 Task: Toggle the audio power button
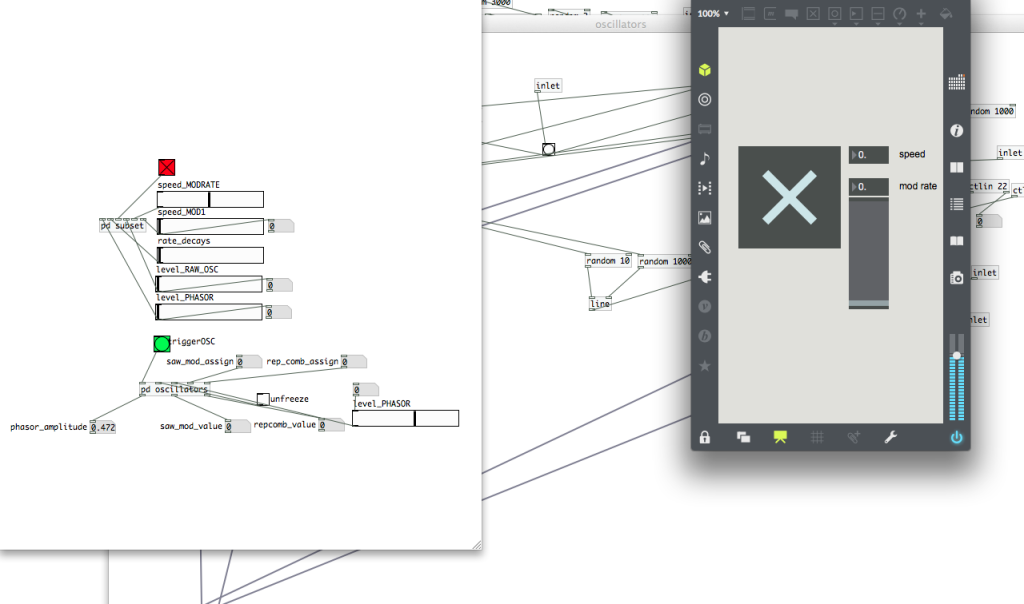(x=956, y=437)
